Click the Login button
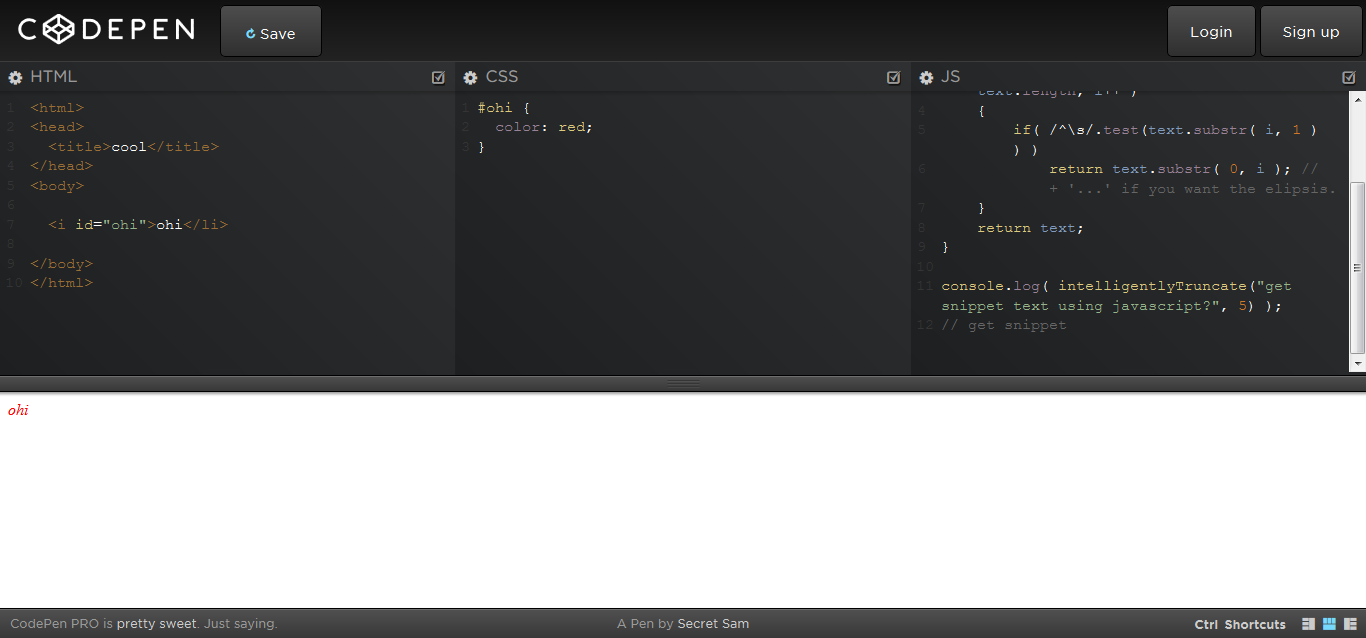The height and width of the screenshot is (638, 1366). (1211, 31)
